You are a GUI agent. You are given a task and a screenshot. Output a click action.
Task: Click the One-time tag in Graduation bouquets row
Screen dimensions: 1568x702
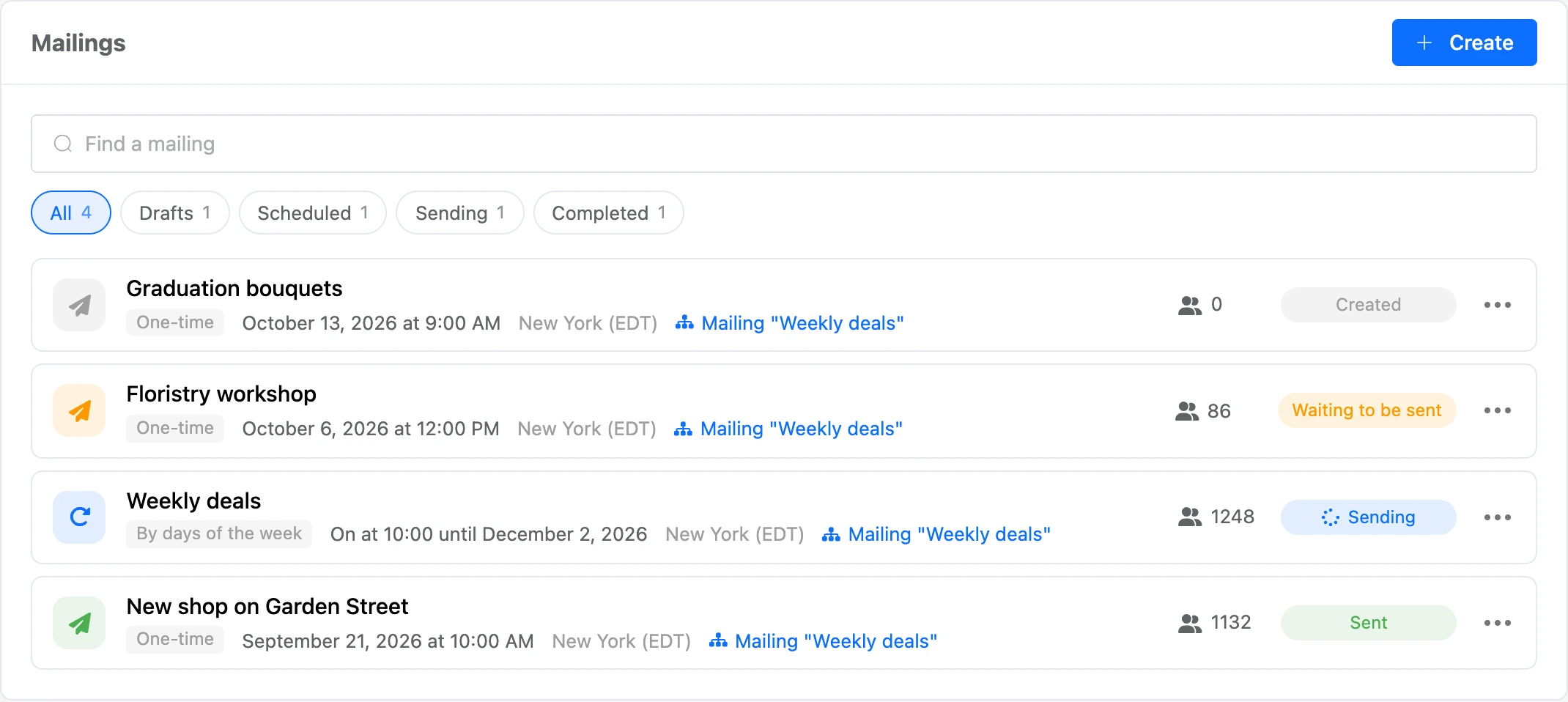point(175,322)
